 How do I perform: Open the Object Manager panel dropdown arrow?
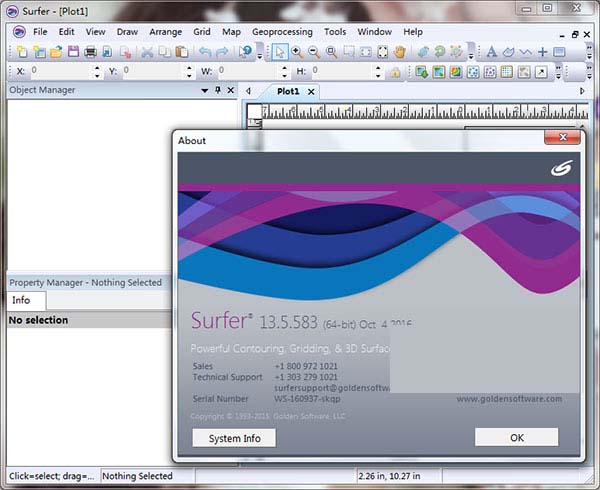click(205, 90)
